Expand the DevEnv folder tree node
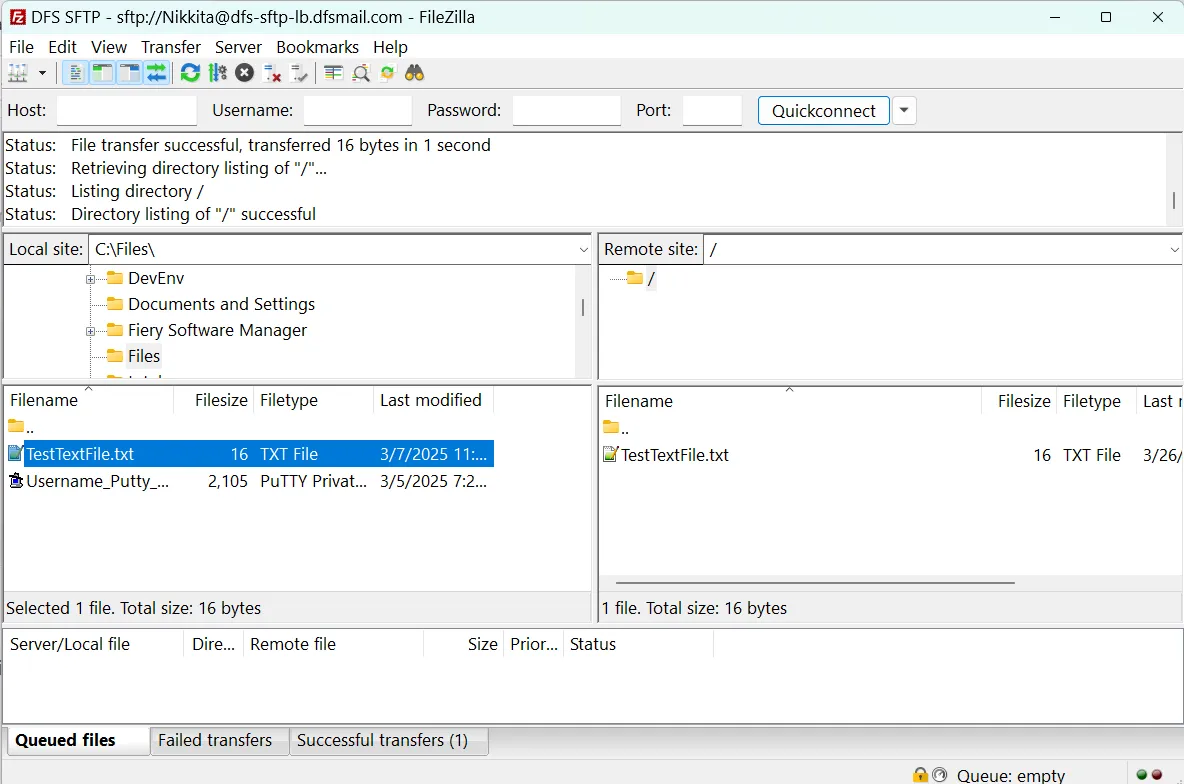1184x784 pixels. [x=91, y=279]
